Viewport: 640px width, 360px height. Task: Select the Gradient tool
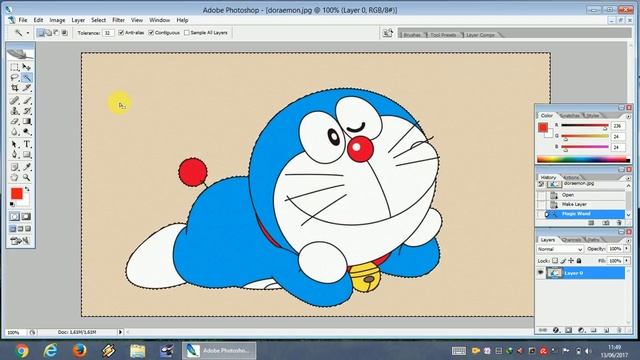[27, 121]
